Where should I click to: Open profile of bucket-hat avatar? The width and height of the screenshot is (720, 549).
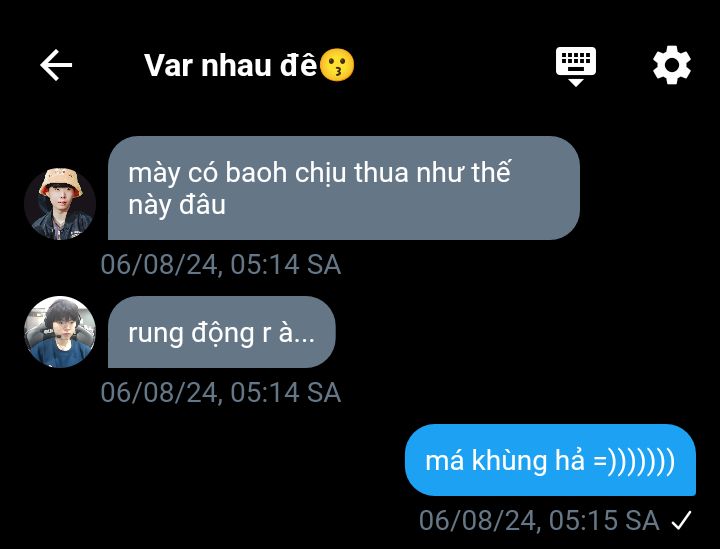pos(60,204)
